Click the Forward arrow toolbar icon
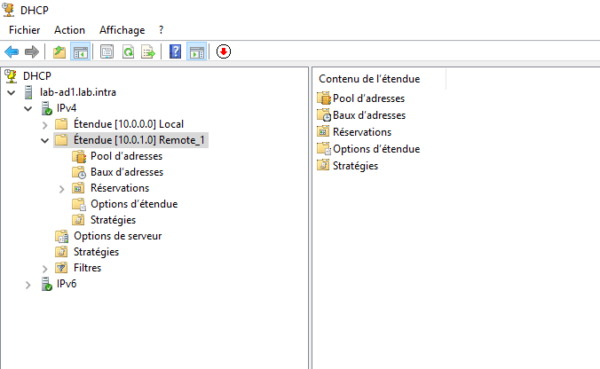The height and width of the screenshot is (369, 600). (32, 52)
